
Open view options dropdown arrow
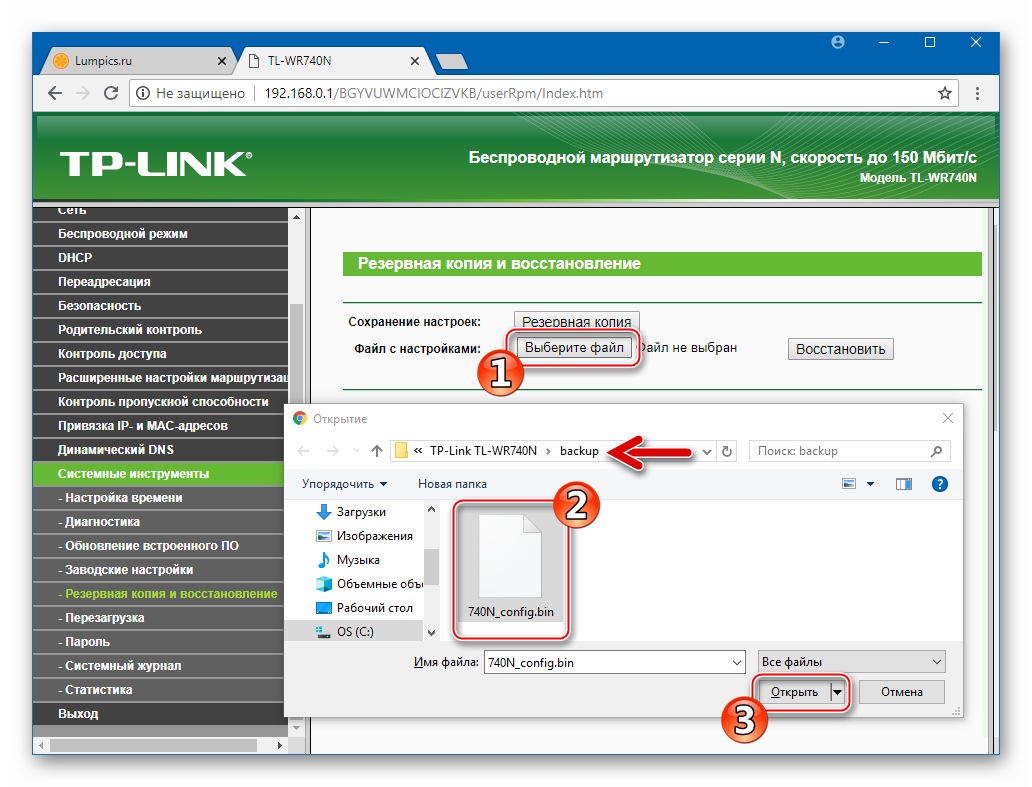coord(870,484)
